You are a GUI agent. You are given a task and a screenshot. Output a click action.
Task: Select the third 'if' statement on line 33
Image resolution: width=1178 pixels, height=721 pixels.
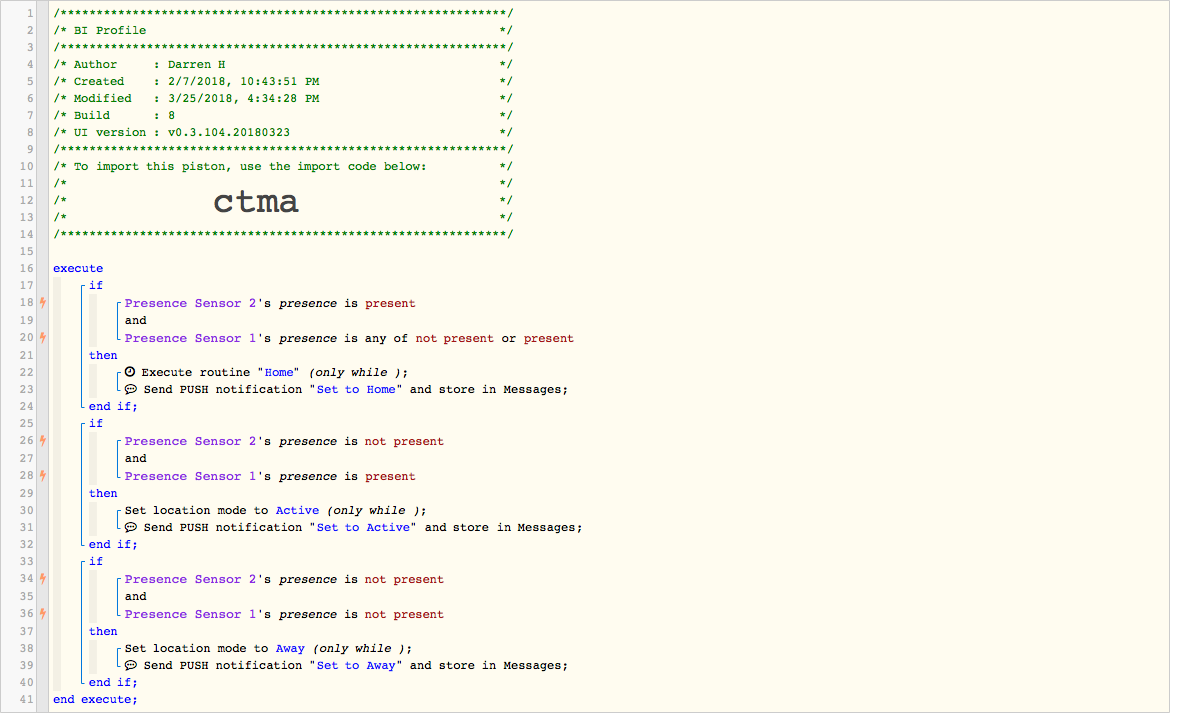(x=95, y=562)
